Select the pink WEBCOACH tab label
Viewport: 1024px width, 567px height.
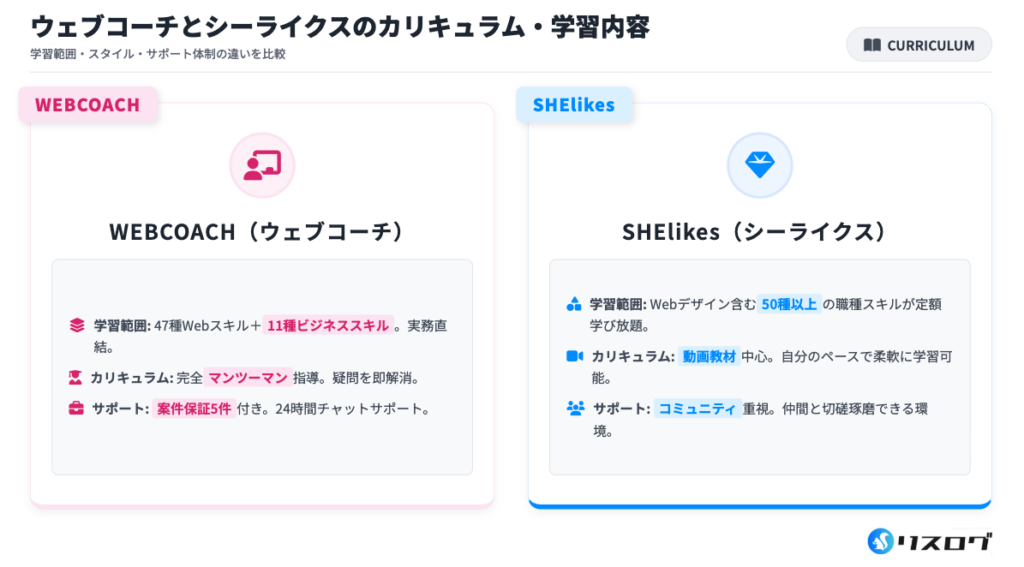pos(88,105)
